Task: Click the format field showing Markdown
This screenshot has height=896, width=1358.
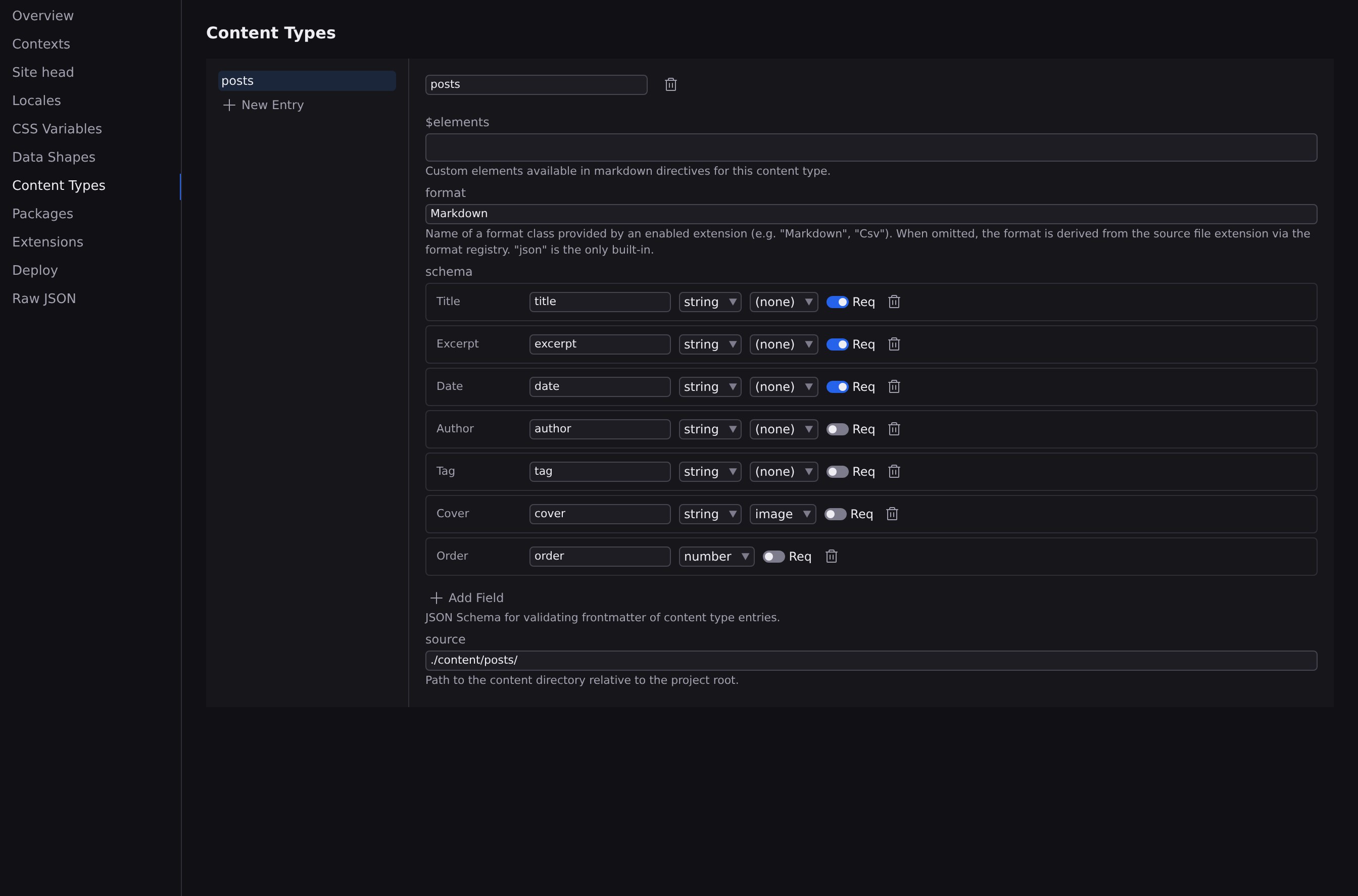Action: click(871, 214)
